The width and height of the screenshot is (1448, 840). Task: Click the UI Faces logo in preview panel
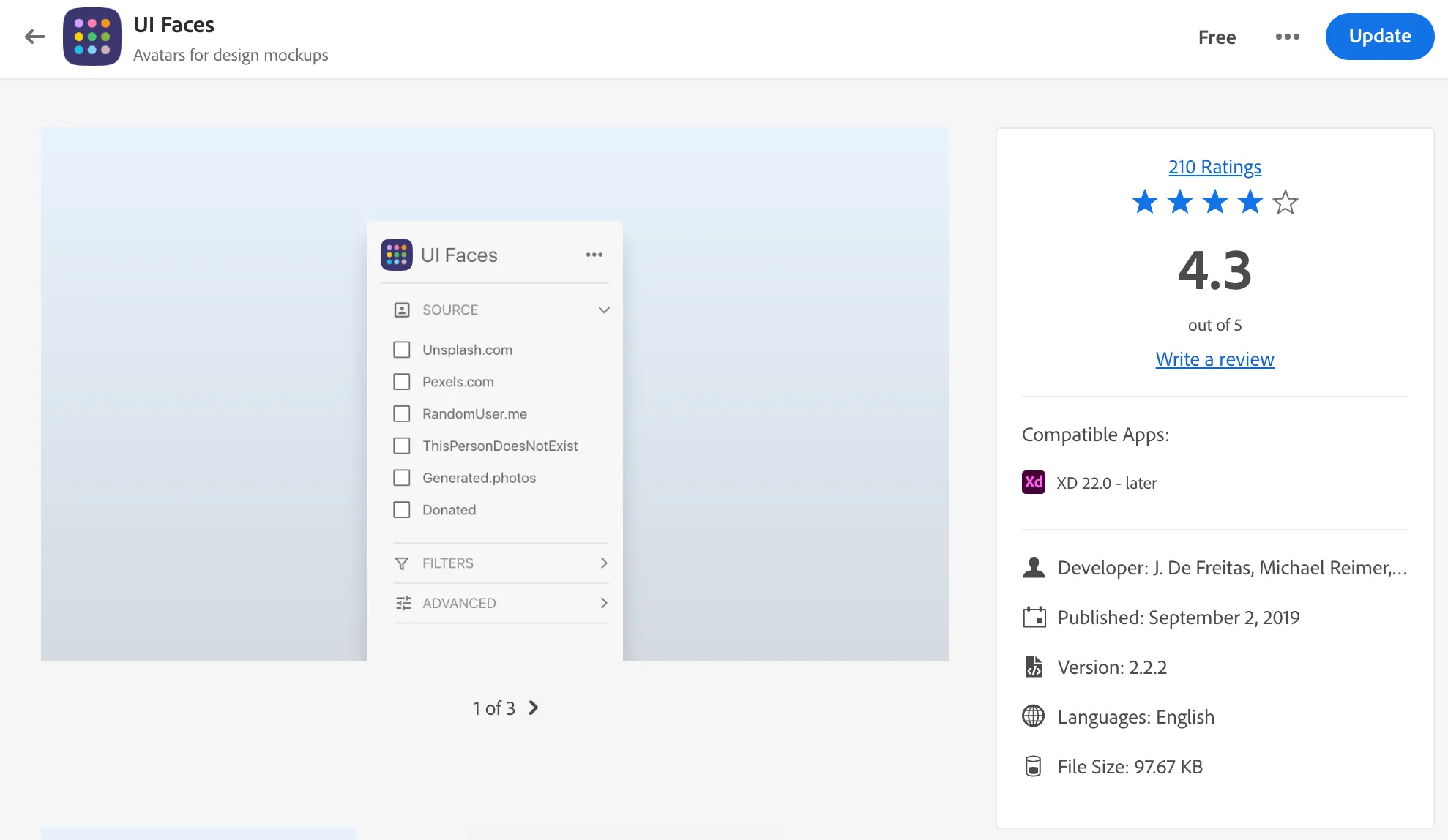pos(397,255)
